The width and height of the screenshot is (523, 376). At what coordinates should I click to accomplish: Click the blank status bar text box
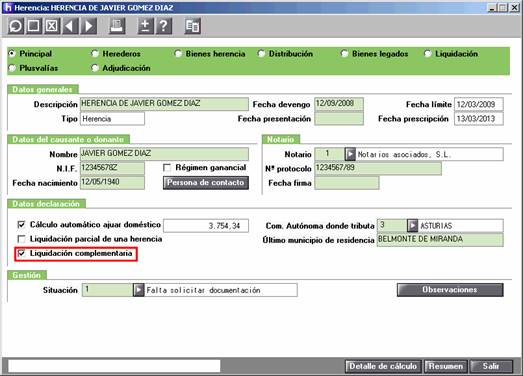(114, 366)
